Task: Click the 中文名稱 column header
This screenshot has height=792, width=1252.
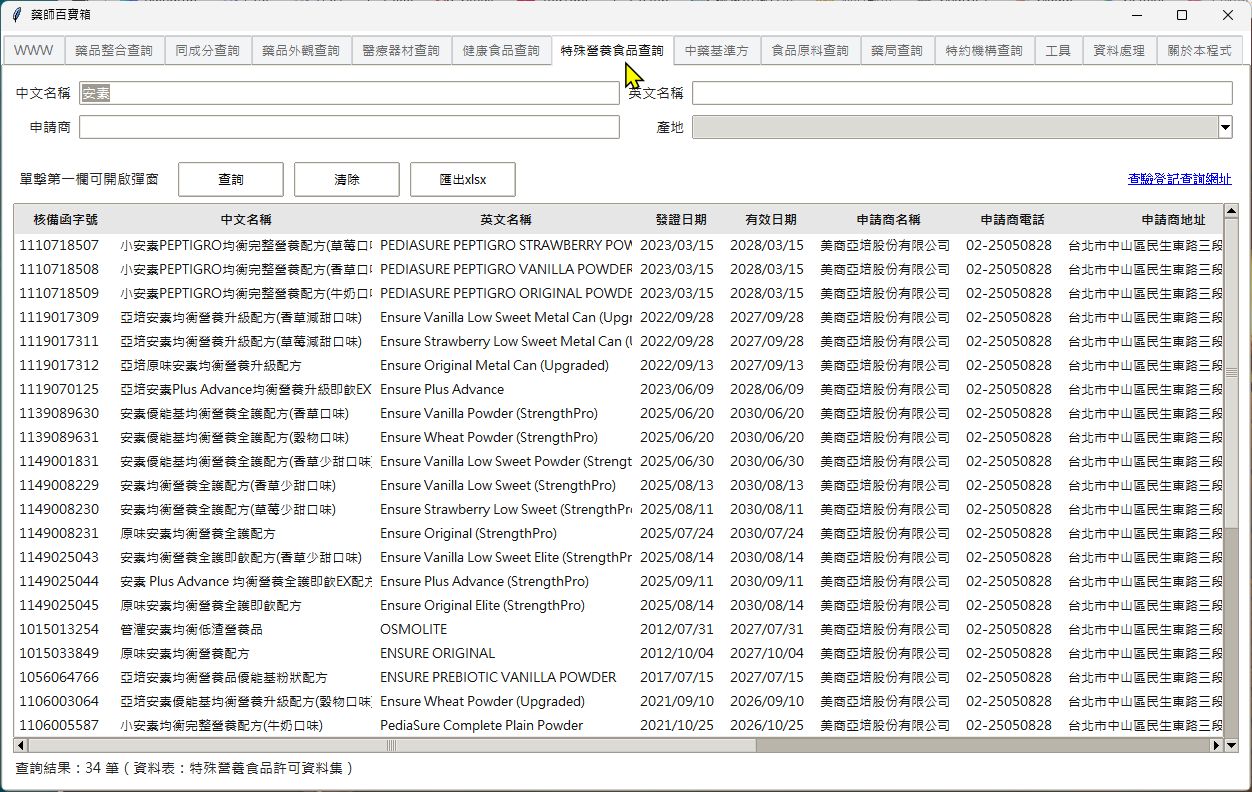Action: (246, 220)
